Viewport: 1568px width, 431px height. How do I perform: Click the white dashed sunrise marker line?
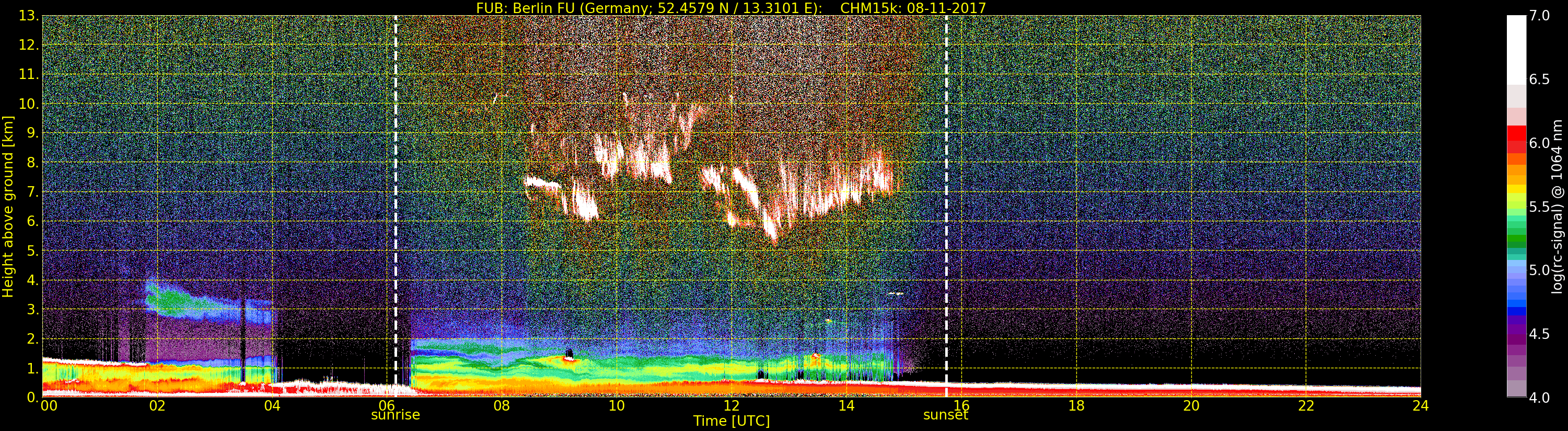pyautogui.click(x=396, y=206)
